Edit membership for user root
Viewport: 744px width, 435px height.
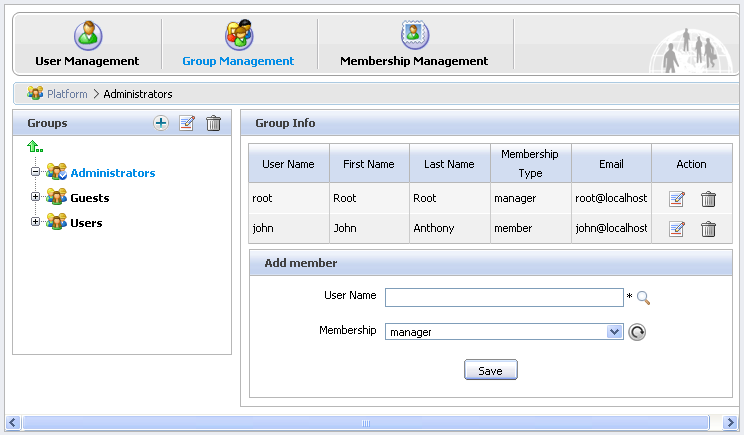tap(677, 199)
